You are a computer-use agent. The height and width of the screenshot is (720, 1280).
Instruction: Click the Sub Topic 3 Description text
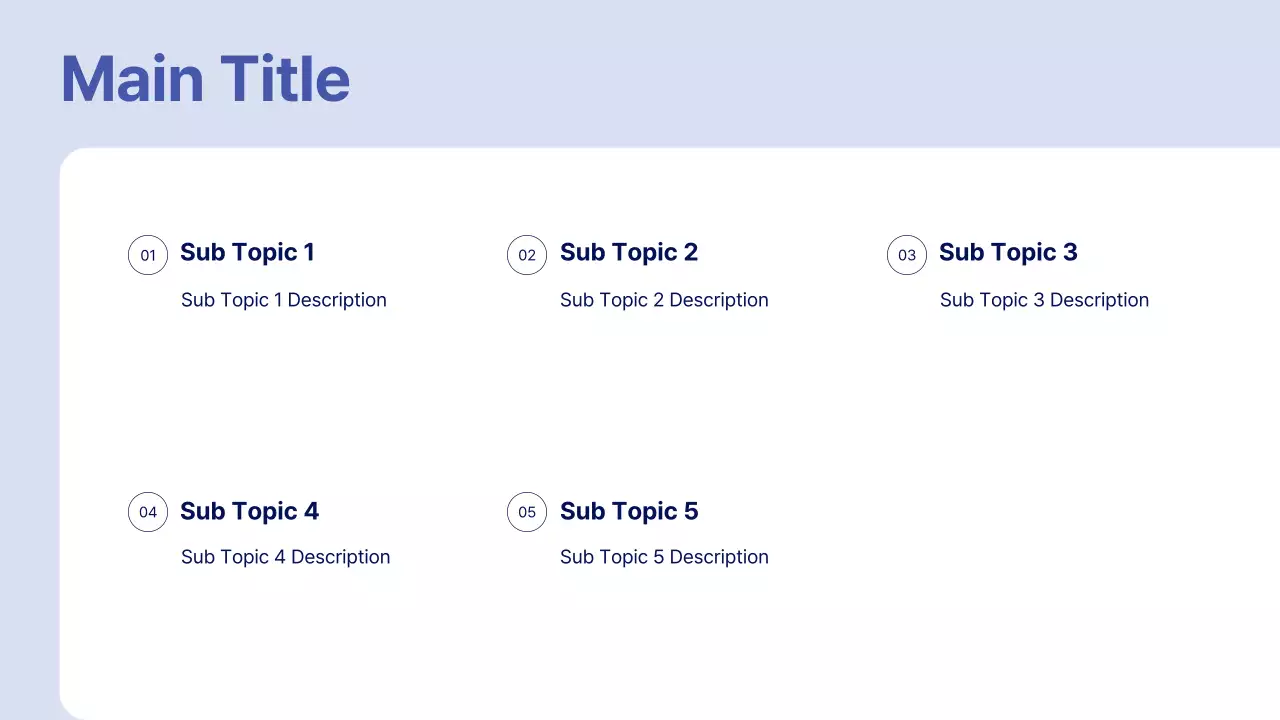point(1044,300)
